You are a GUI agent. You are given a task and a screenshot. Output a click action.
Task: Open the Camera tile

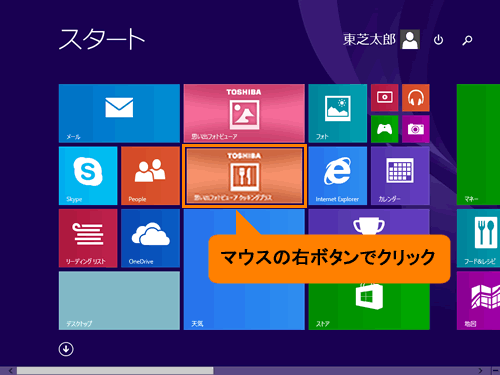[x=416, y=129]
